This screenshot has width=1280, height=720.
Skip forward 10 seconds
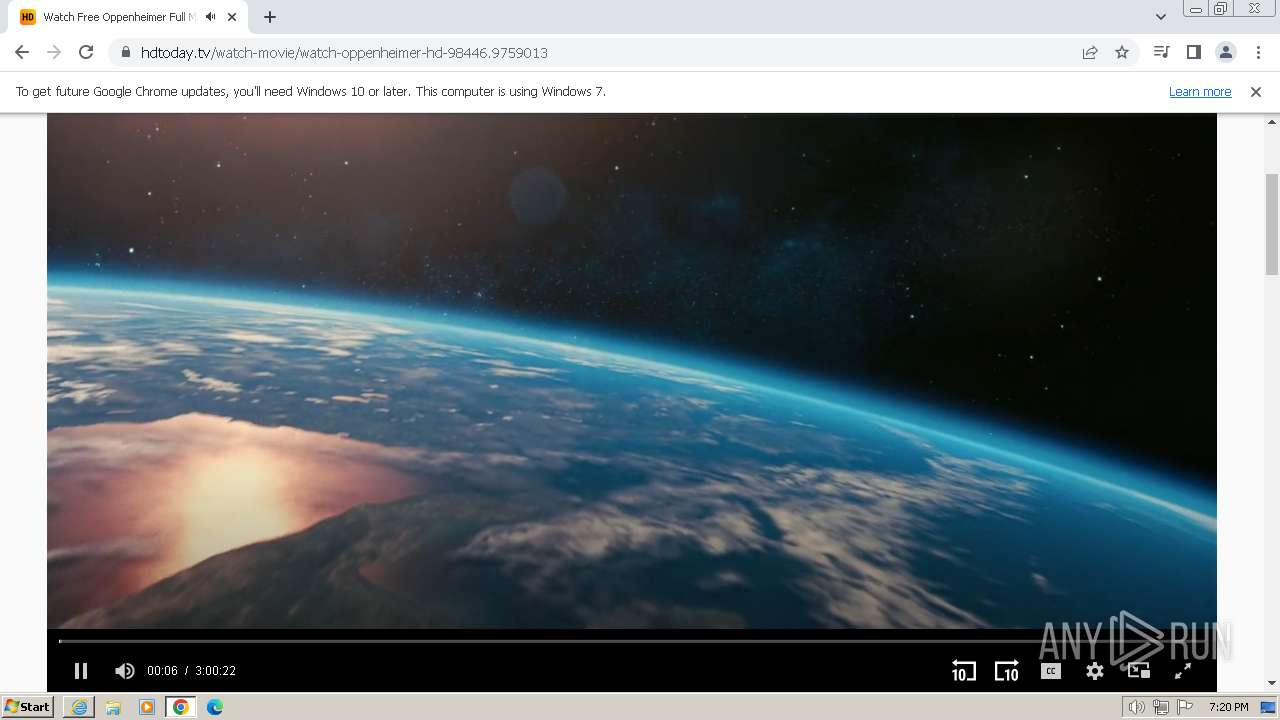(1006, 671)
